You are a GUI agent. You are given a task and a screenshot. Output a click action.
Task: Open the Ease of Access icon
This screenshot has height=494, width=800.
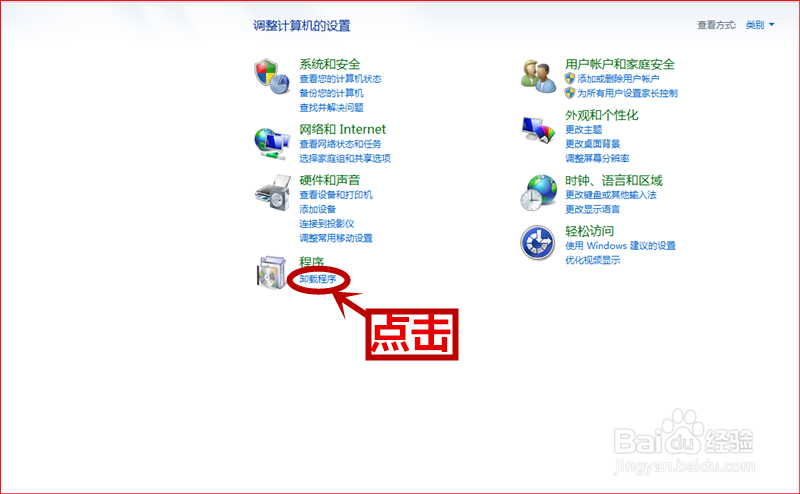[x=538, y=243]
